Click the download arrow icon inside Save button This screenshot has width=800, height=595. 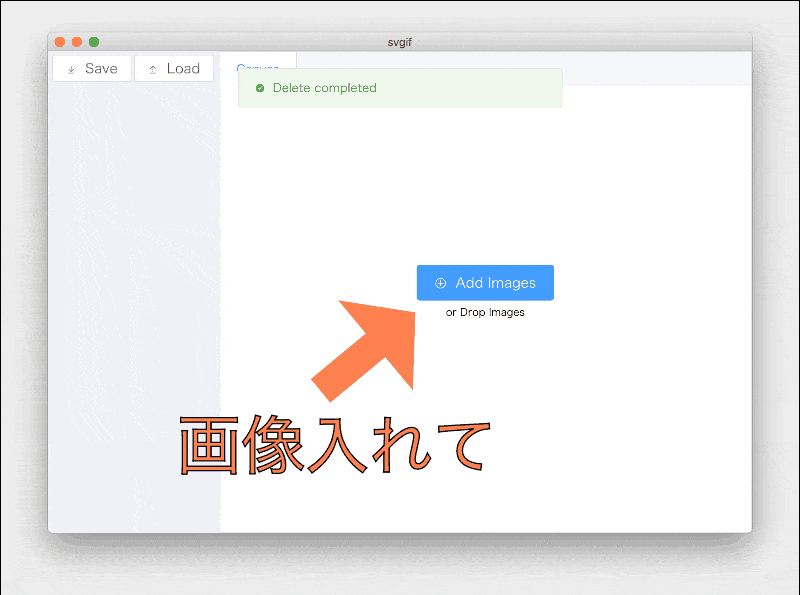click(71, 68)
